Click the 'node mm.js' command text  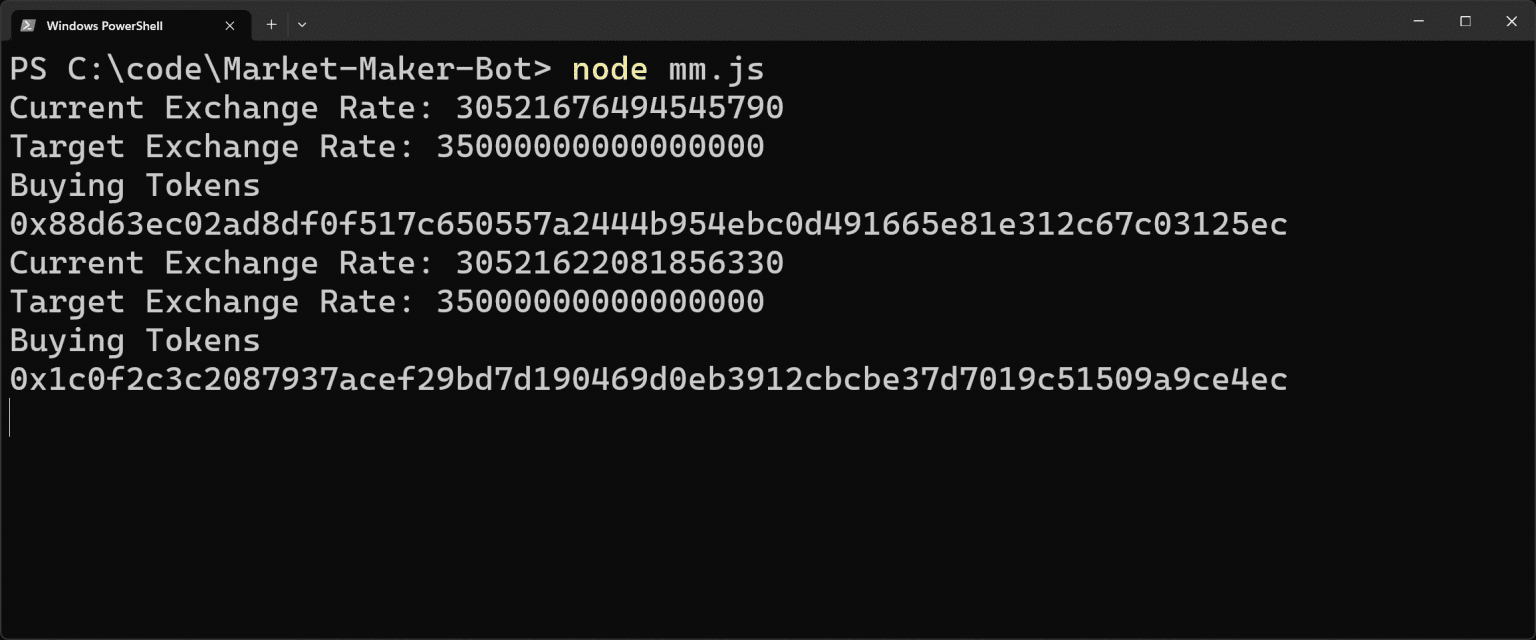click(x=667, y=69)
